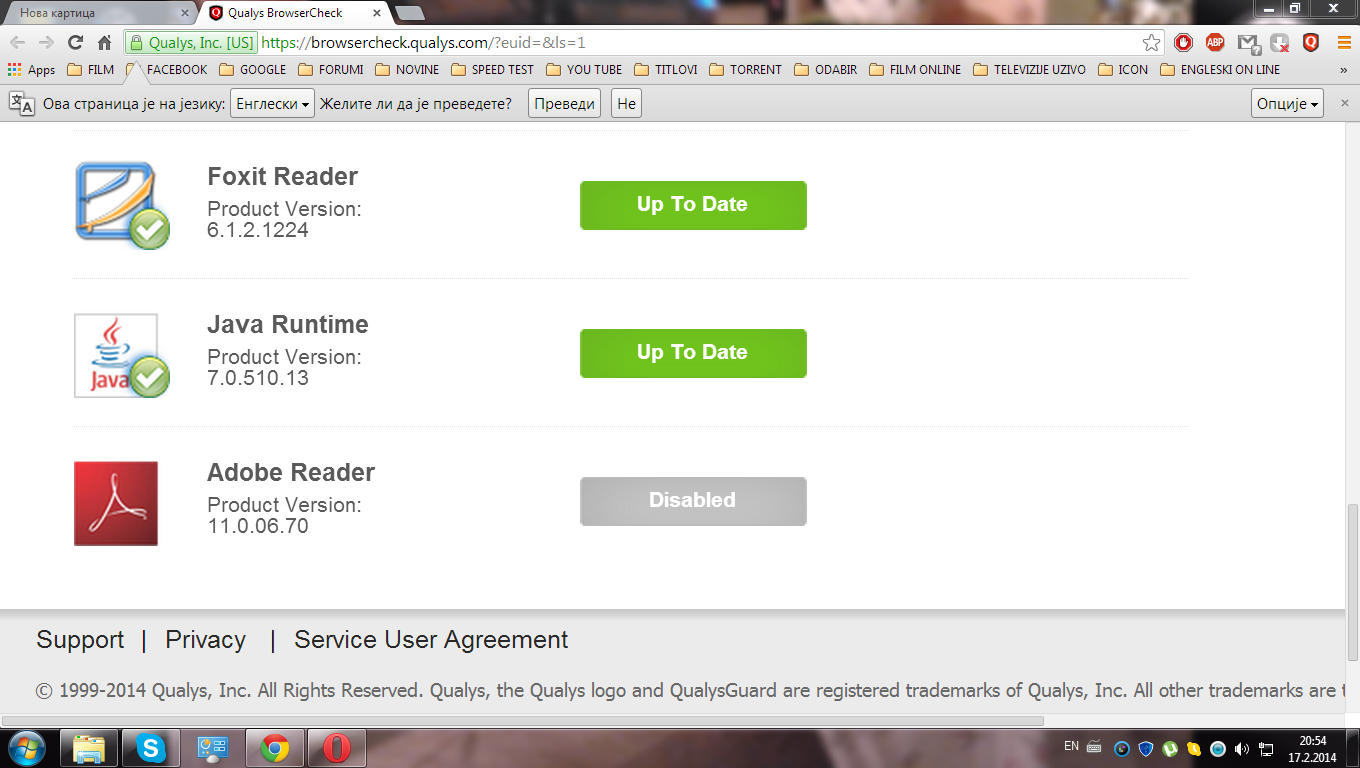Go to the browser home page
Image resolution: width=1360 pixels, height=768 pixels.
tap(104, 43)
